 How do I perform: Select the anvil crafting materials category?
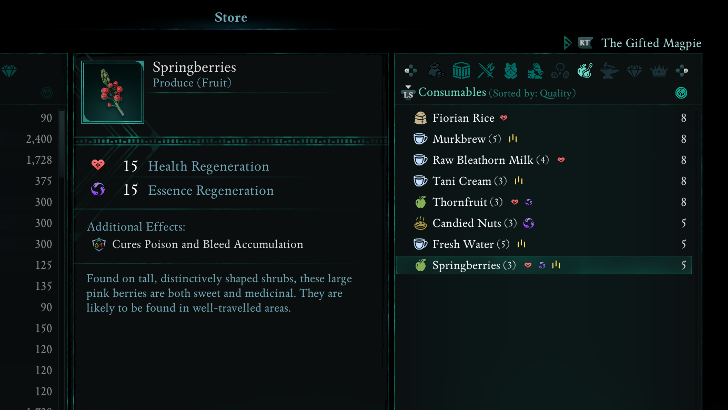(610, 71)
